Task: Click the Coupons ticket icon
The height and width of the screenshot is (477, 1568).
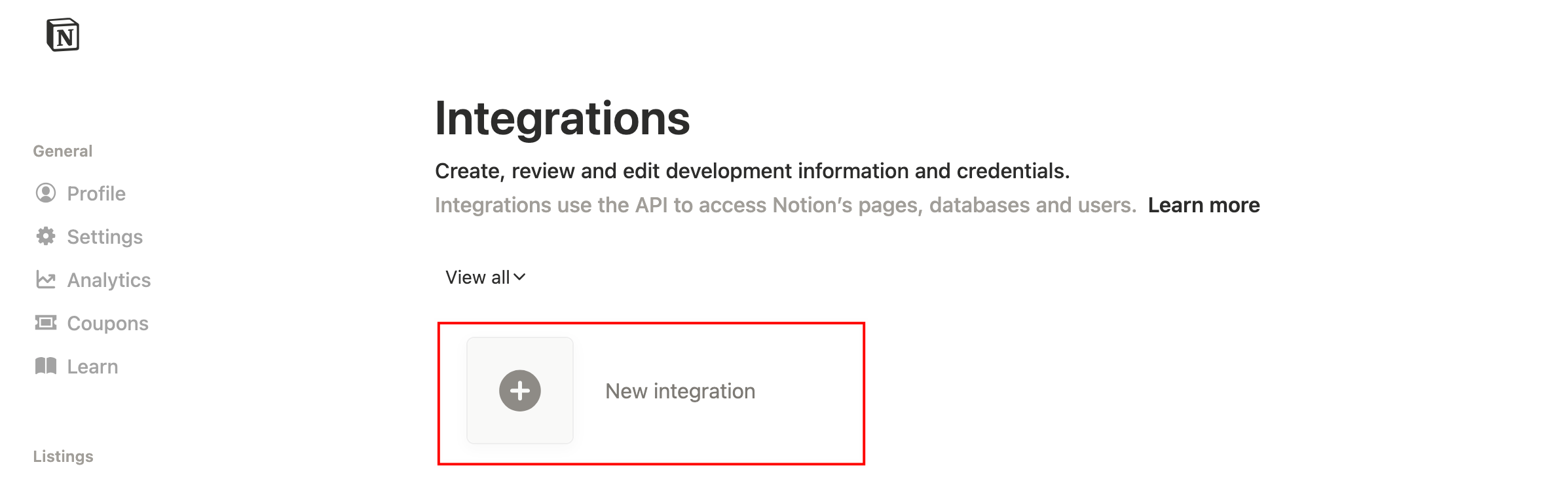Action: pyautogui.click(x=46, y=322)
